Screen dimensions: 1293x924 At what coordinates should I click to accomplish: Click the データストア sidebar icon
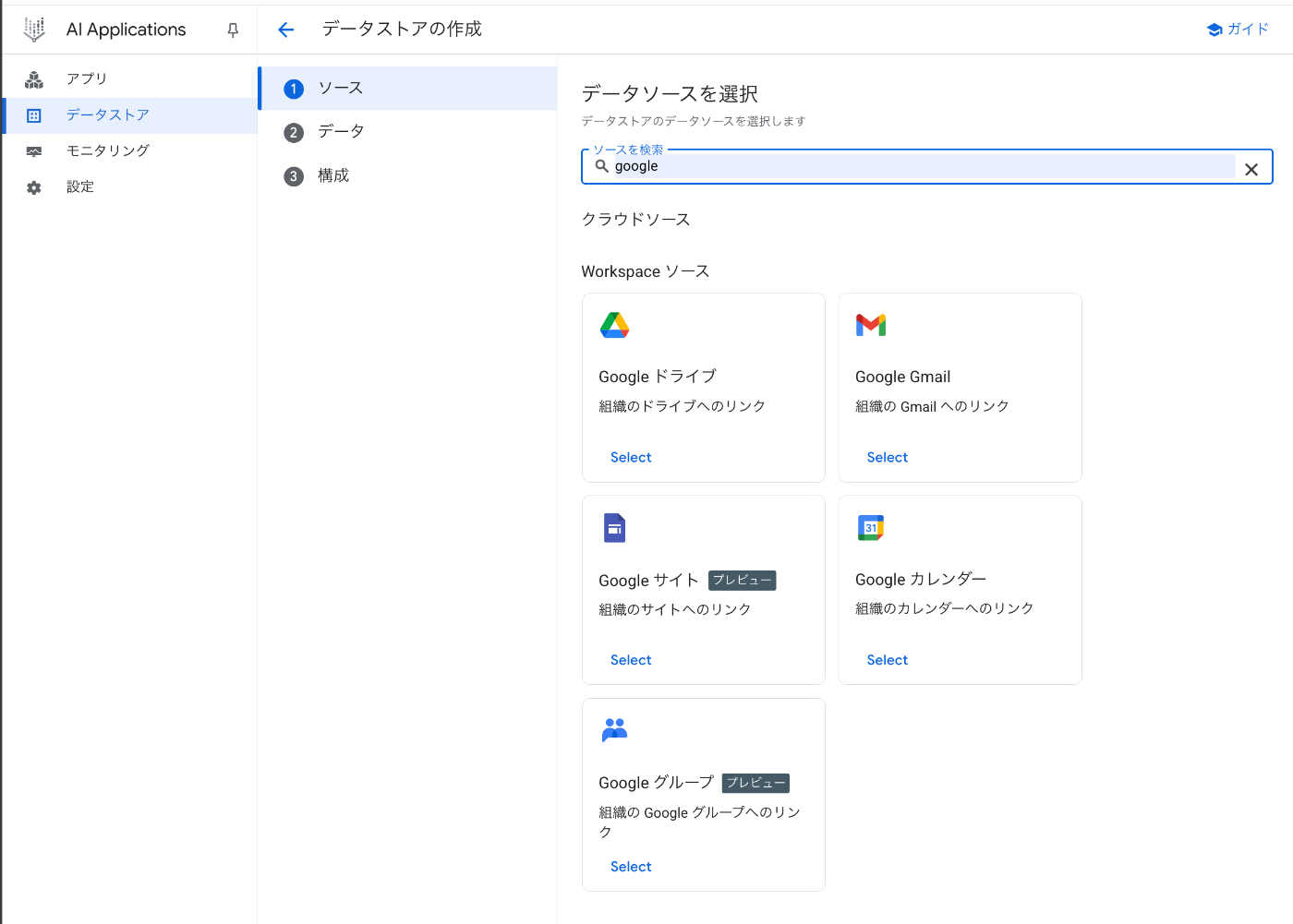[34, 115]
